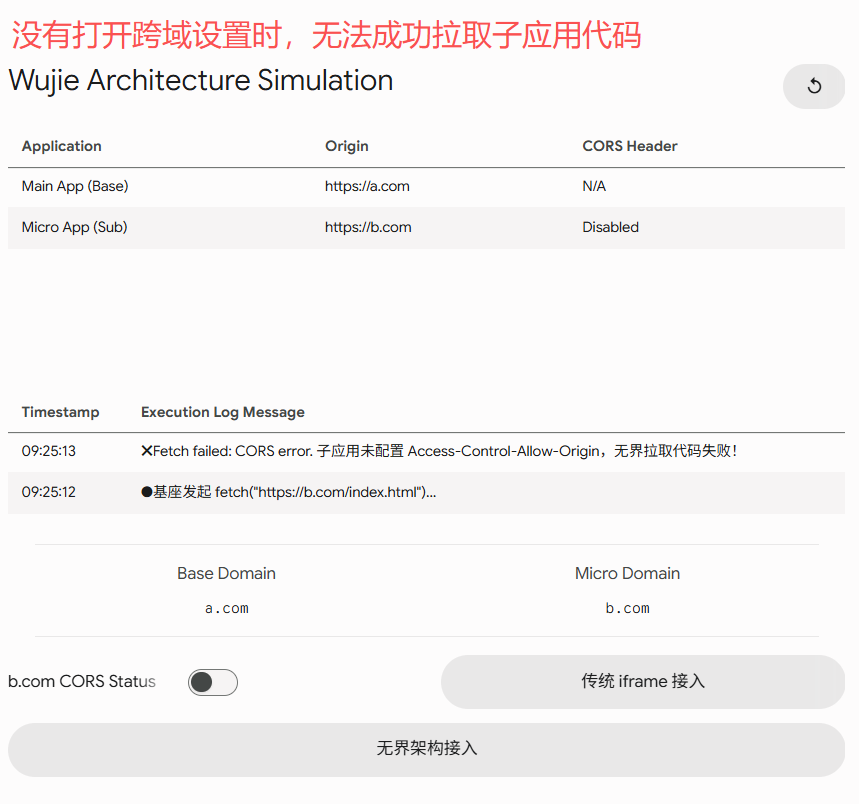Click the N/A CORS header cell

tap(594, 186)
